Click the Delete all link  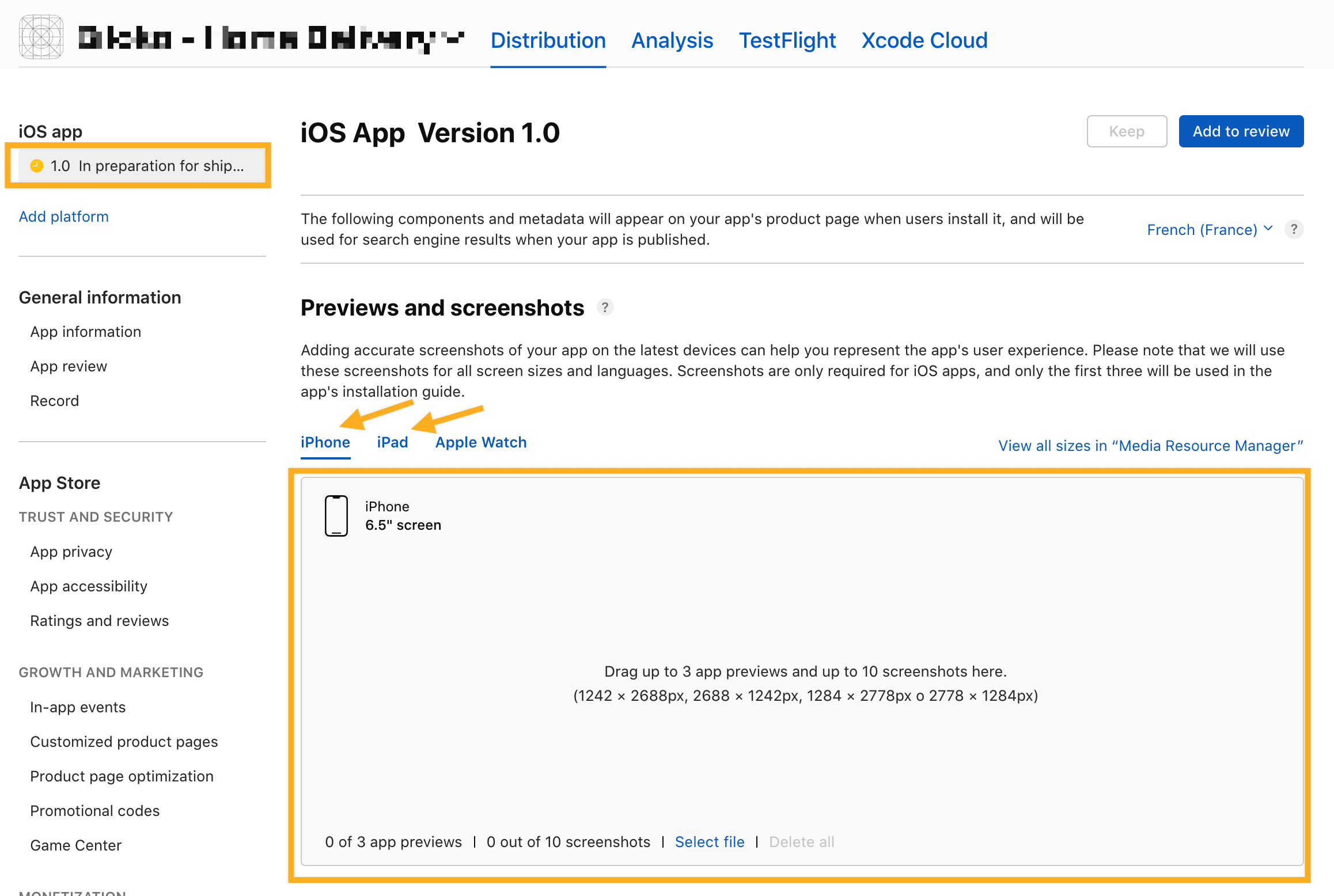(x=802, y=842)
